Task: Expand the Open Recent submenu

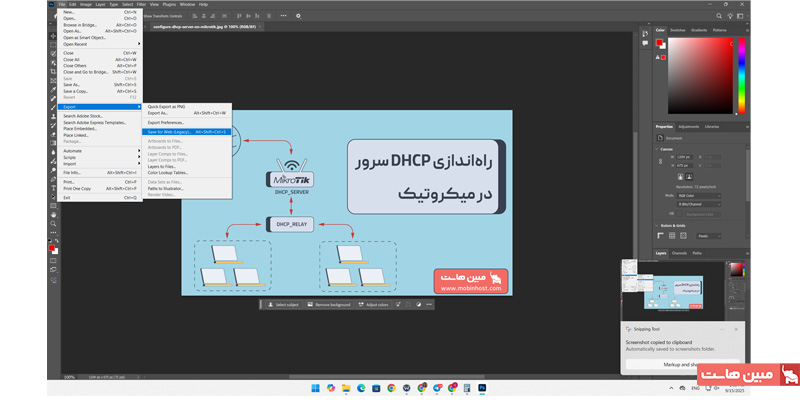Action: (100, 44)
